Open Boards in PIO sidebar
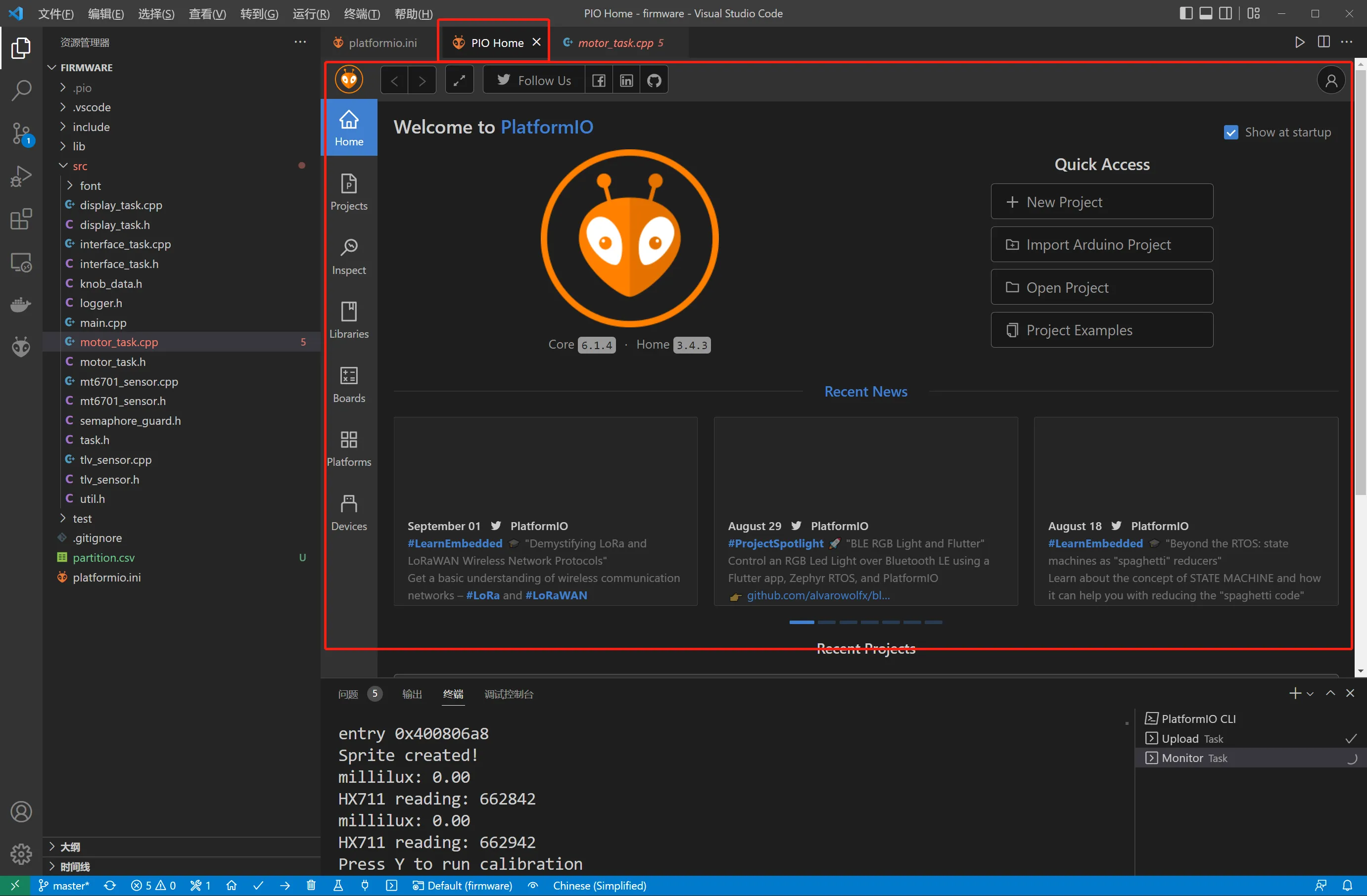 click(349, 385)
